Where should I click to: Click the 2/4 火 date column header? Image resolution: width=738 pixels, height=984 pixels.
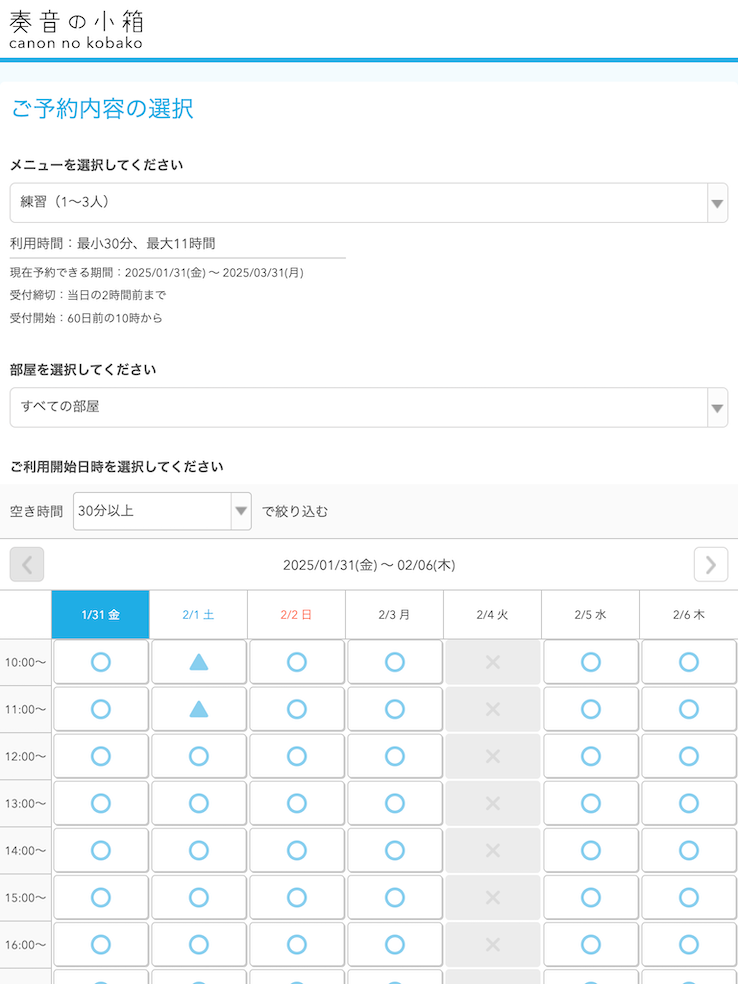(493, 615)
